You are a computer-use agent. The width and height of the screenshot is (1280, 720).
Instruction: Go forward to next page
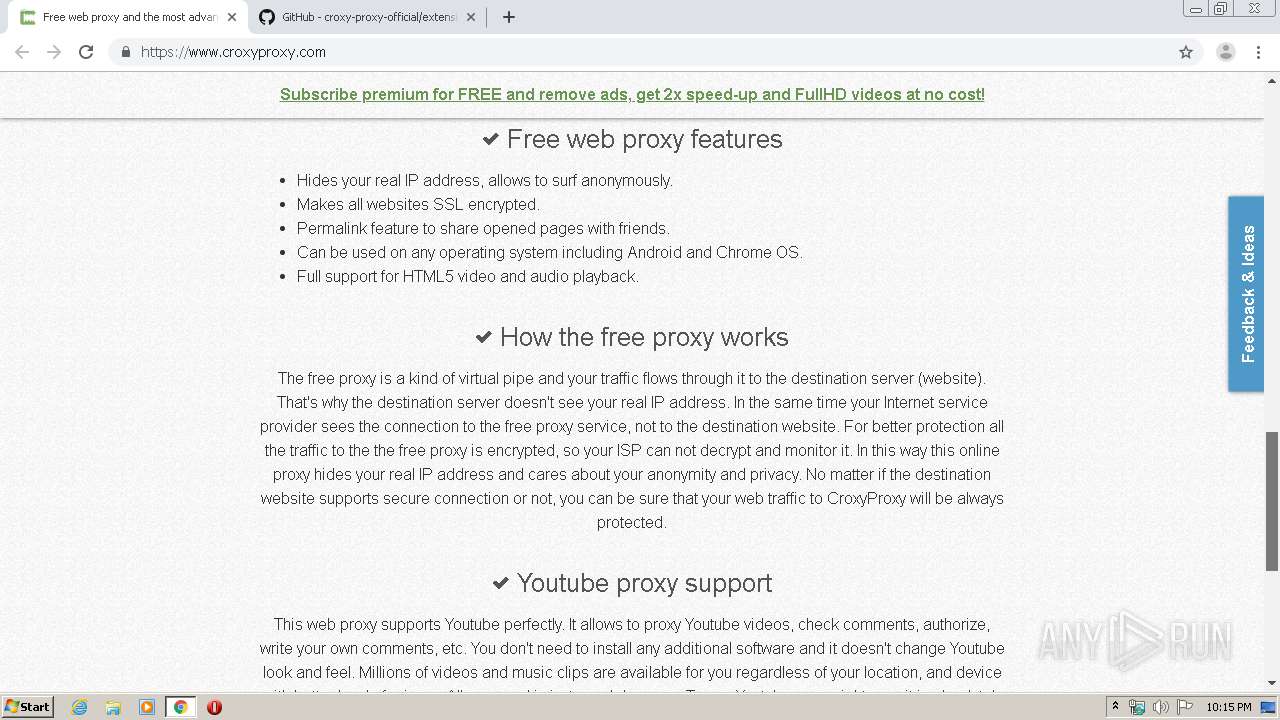tap(54, 52)
